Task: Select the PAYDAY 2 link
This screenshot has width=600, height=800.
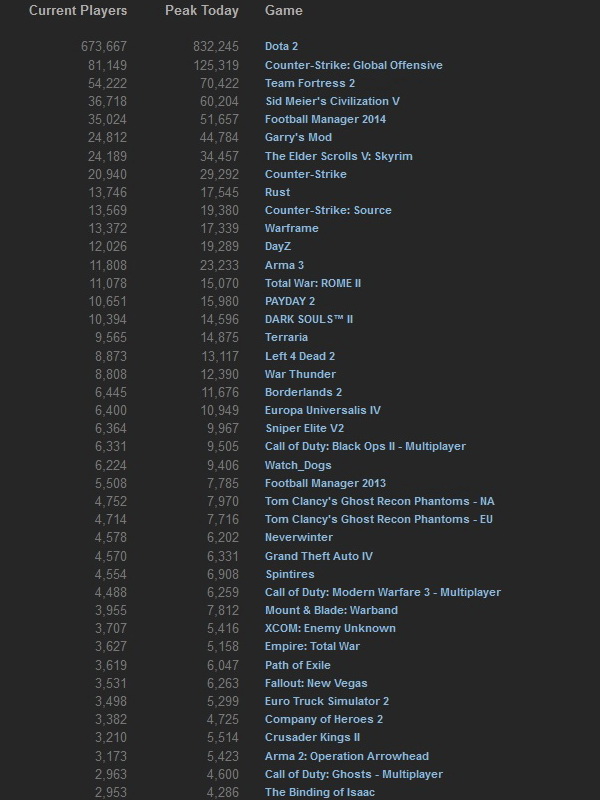Action: click(290, 301)
